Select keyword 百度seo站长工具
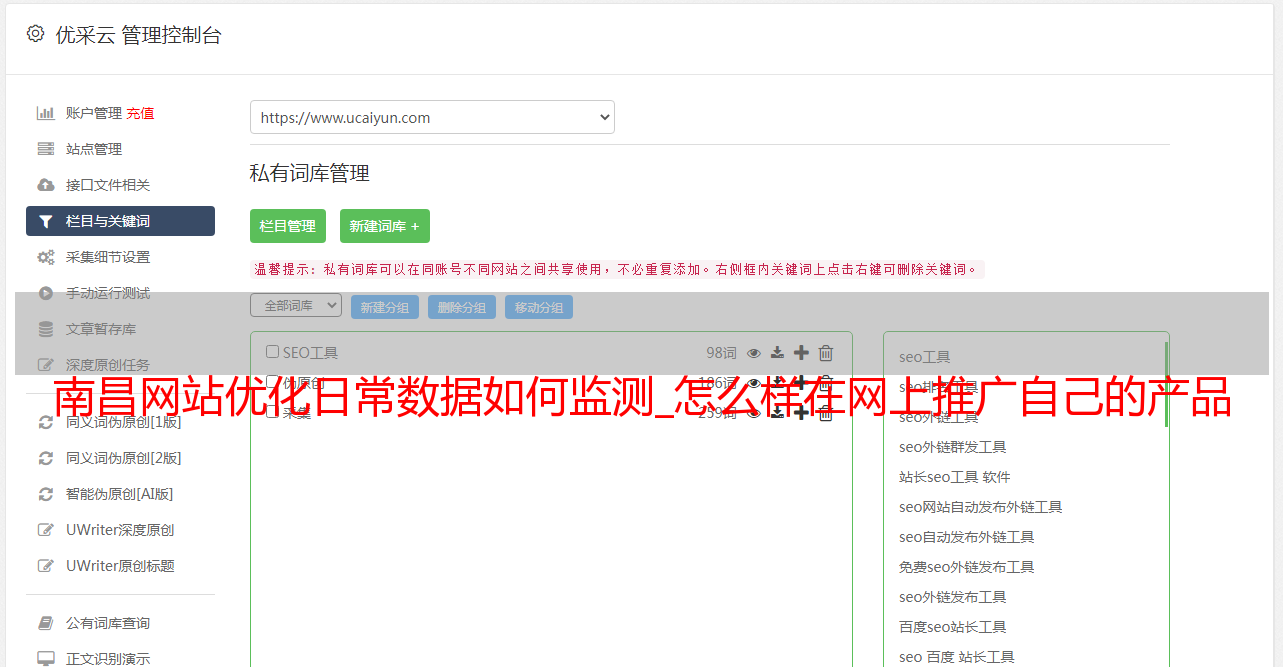This screenshot has height=667, width=1283. coord(953,627)
